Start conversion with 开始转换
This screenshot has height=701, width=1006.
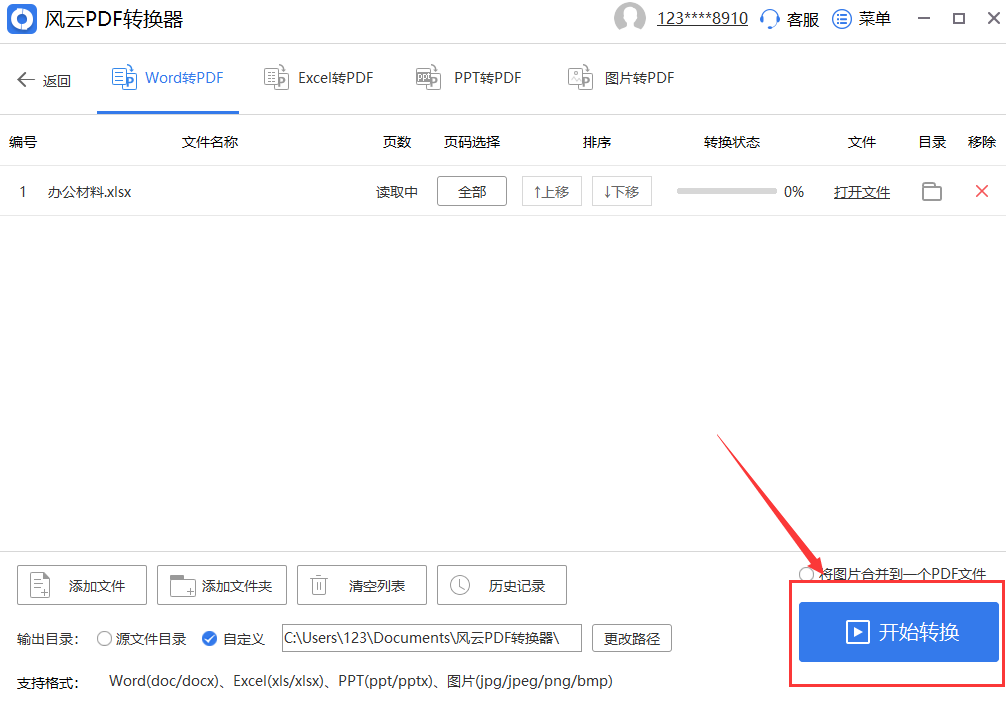click(x=898, y=632)
